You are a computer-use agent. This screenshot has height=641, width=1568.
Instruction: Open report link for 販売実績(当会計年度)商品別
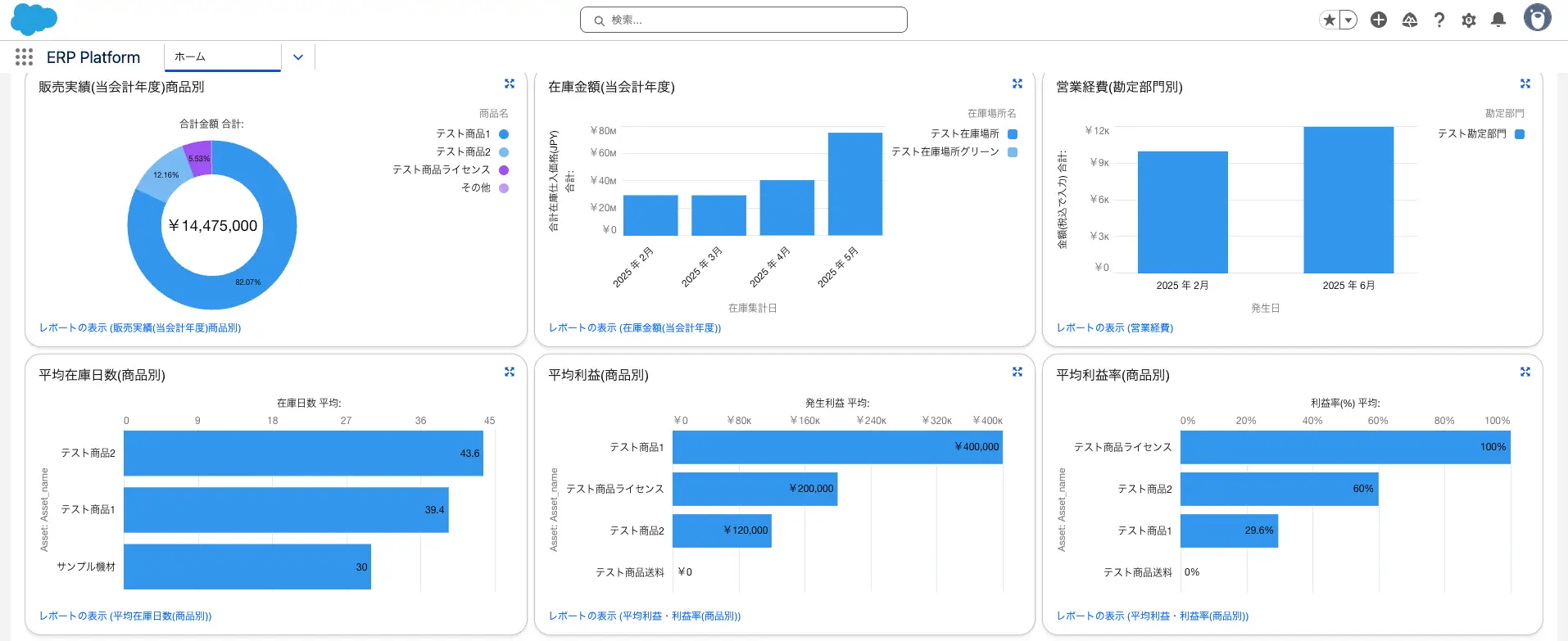(140, 327)
